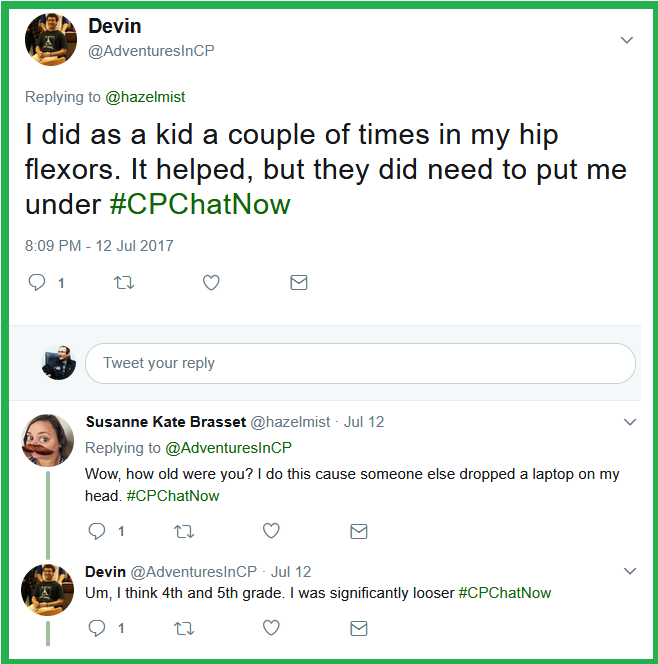658x664 pixels.
Task: Share Devin's bottom reply by direct message
Action: coord(358,628)
